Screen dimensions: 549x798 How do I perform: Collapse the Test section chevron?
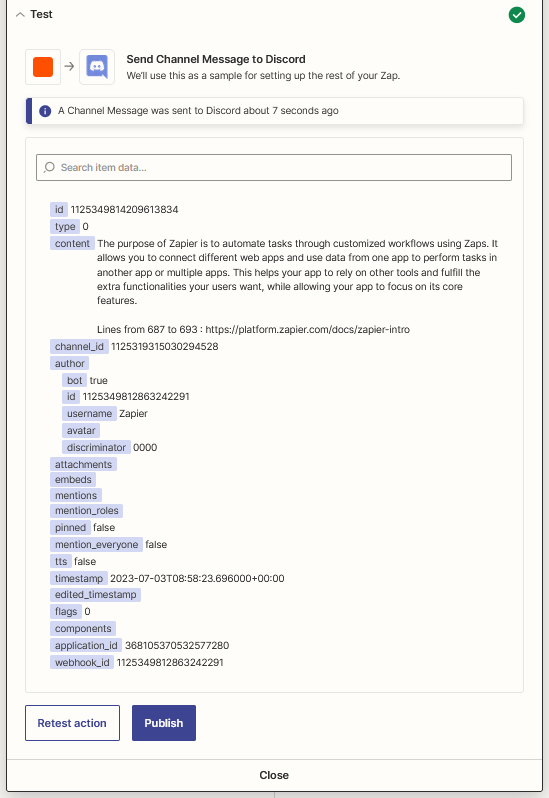pos(20,15)
